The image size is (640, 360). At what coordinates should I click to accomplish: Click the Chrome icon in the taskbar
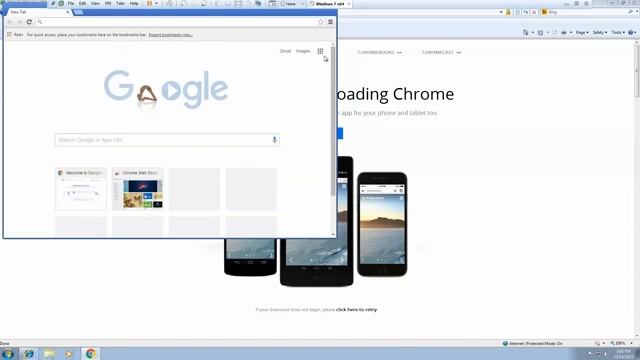coord(90,353)
